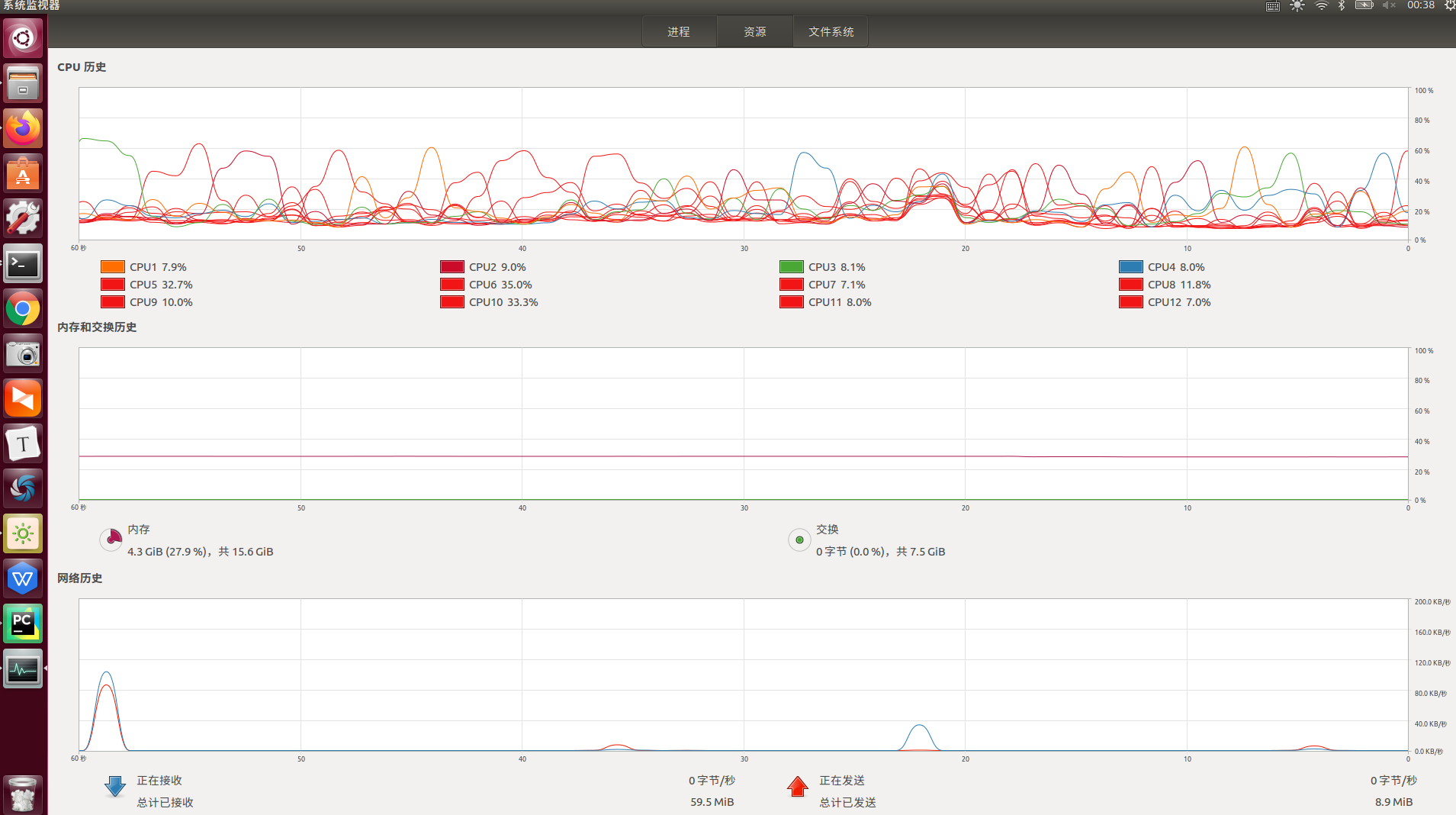Expand the volume indicator menu
Image resolution: width=1456 pixels, height=815 pixels.
1389,5
